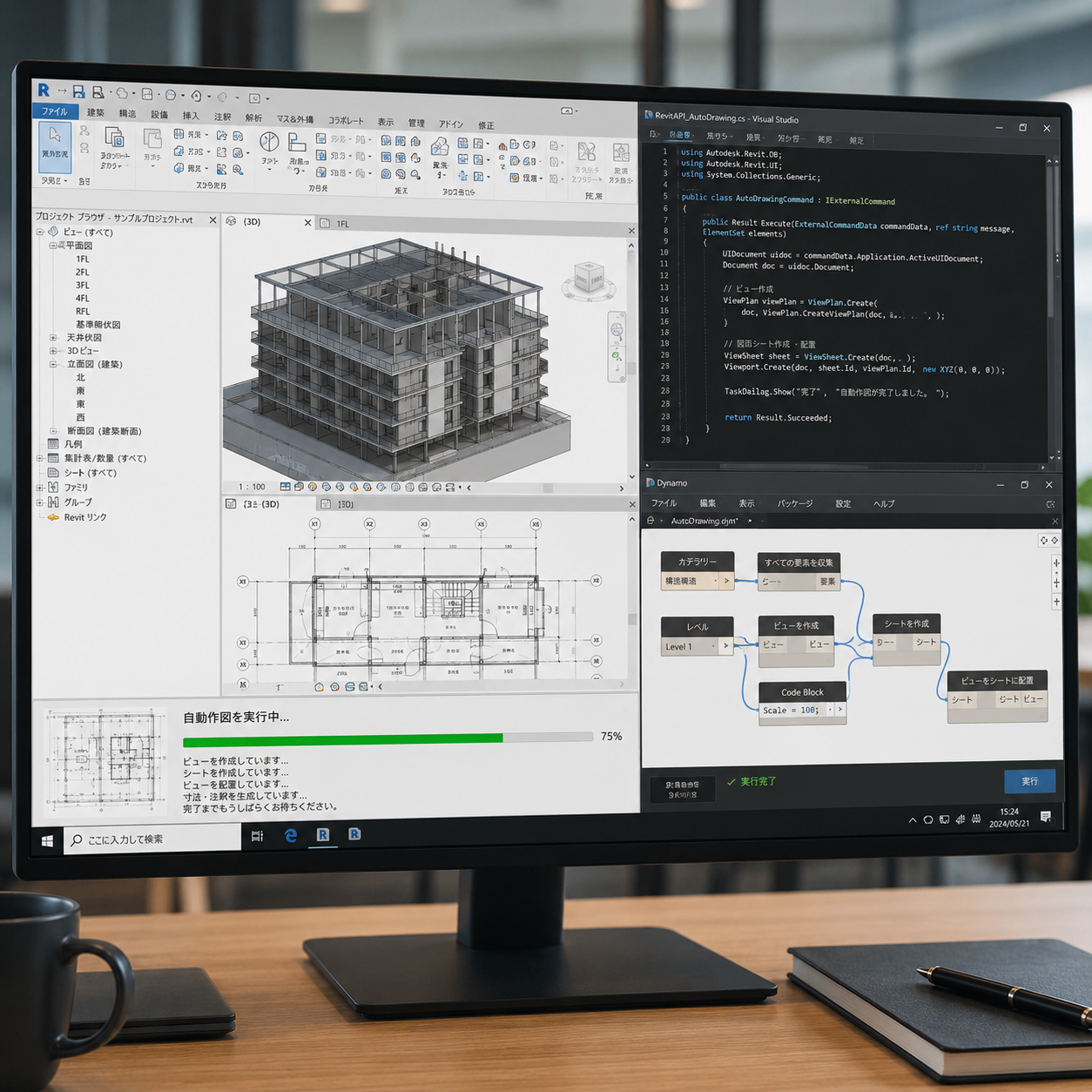
Task: Expand the 集計表/数量 (すべて) node
Action: point(40,458)
